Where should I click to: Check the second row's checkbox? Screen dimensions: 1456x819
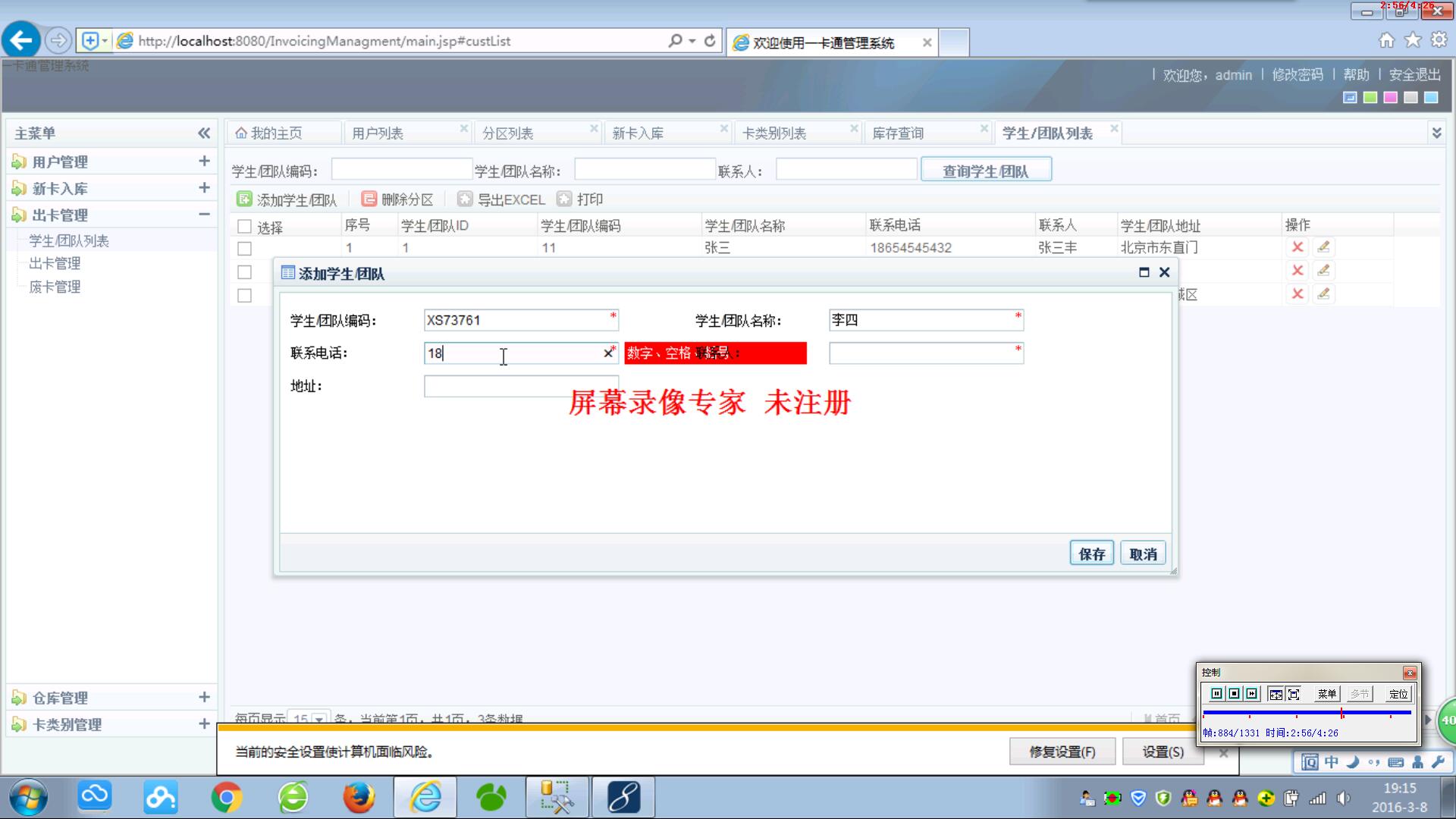pos(244,271)
